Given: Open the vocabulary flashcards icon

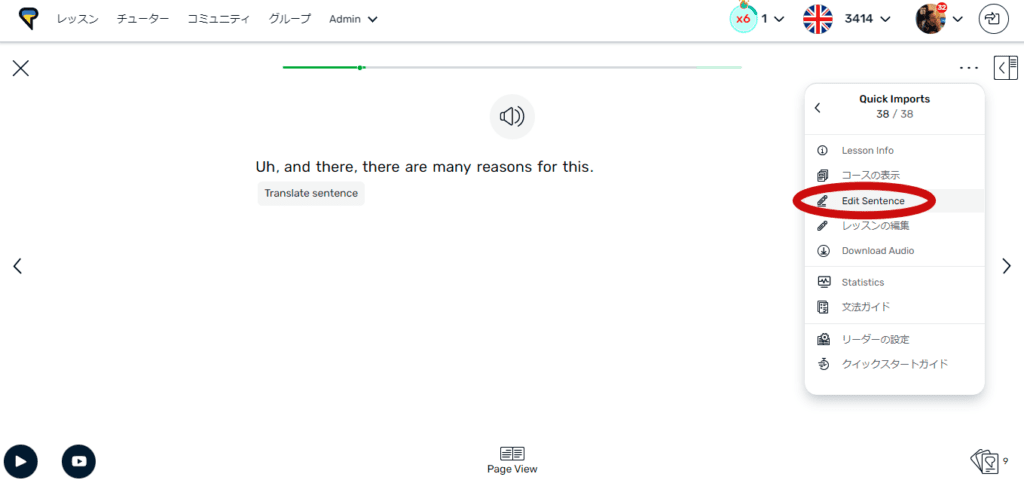Looking at the screenshot, I should pos(985,460).
